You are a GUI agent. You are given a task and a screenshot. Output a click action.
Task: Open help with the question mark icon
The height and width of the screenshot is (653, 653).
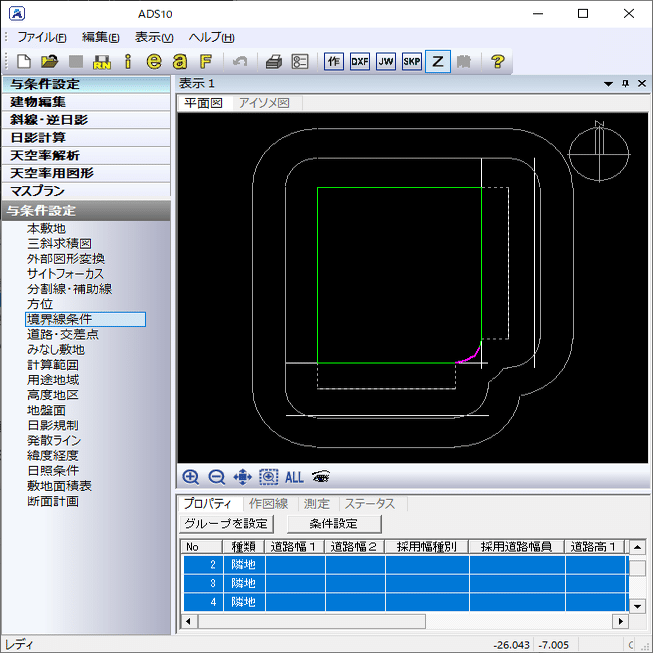498,62
